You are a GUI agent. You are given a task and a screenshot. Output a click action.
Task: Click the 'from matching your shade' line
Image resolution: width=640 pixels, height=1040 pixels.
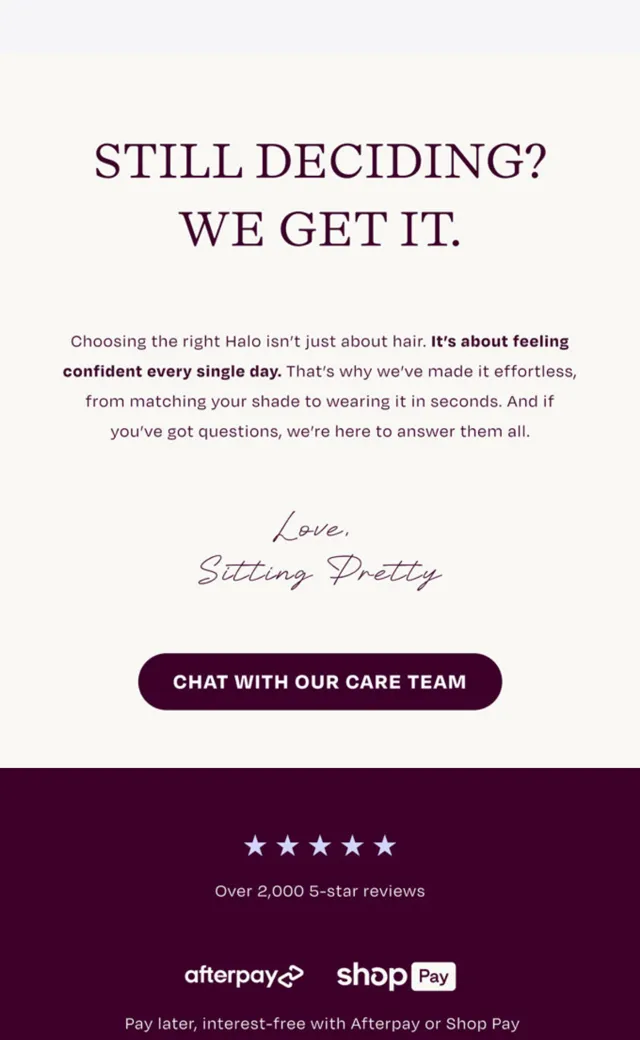[320, 401]
